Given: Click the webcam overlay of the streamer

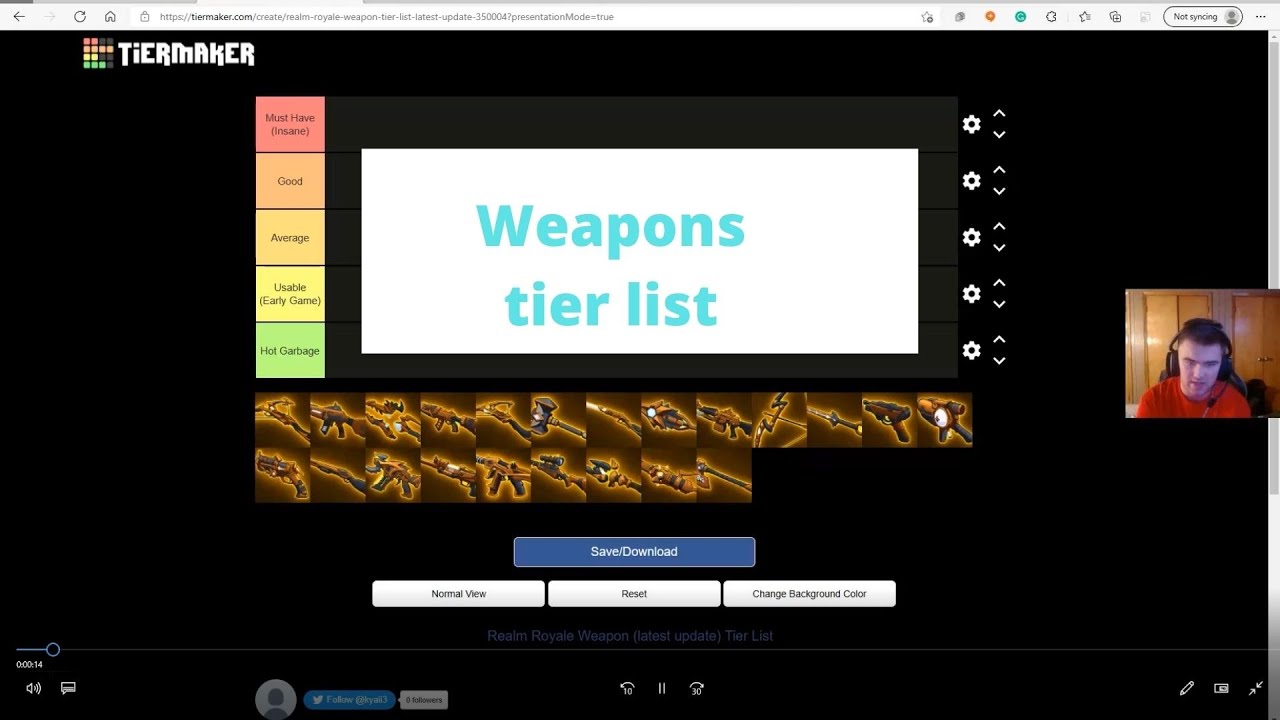Looking at the screenshot, I should (x=1202, y=354).
